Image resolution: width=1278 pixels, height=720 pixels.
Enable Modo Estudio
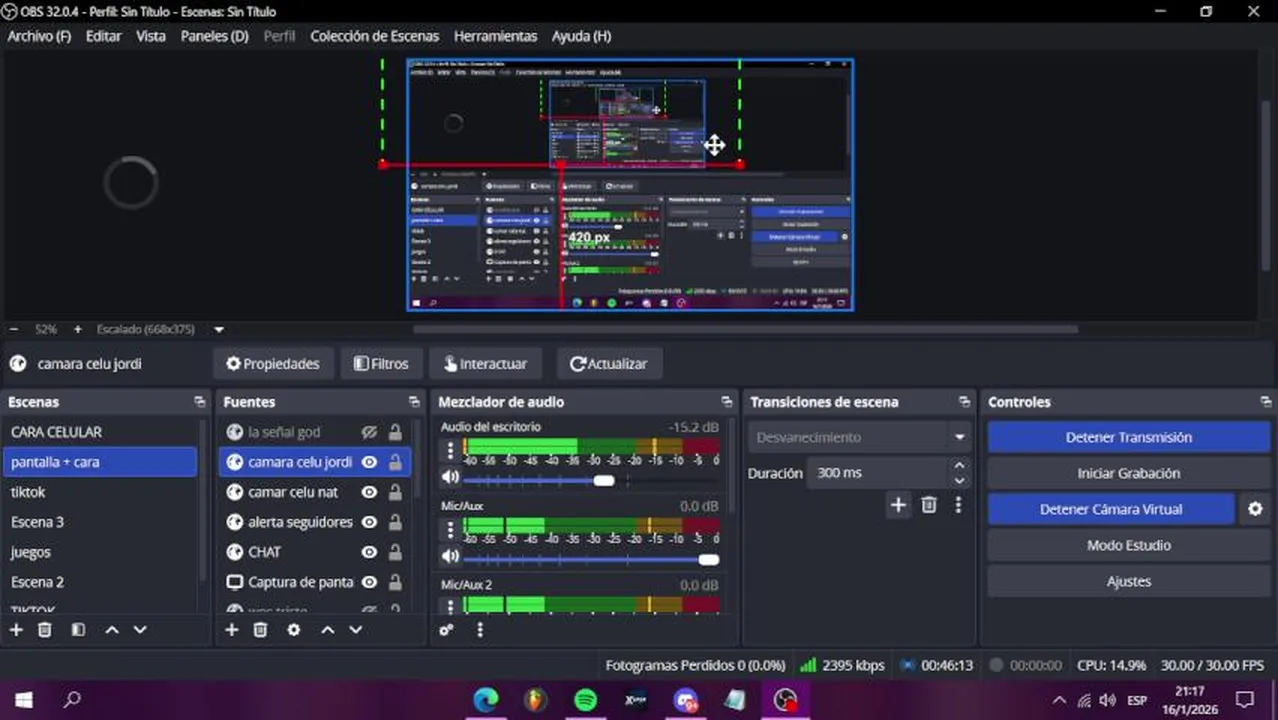pos(1128,545)
